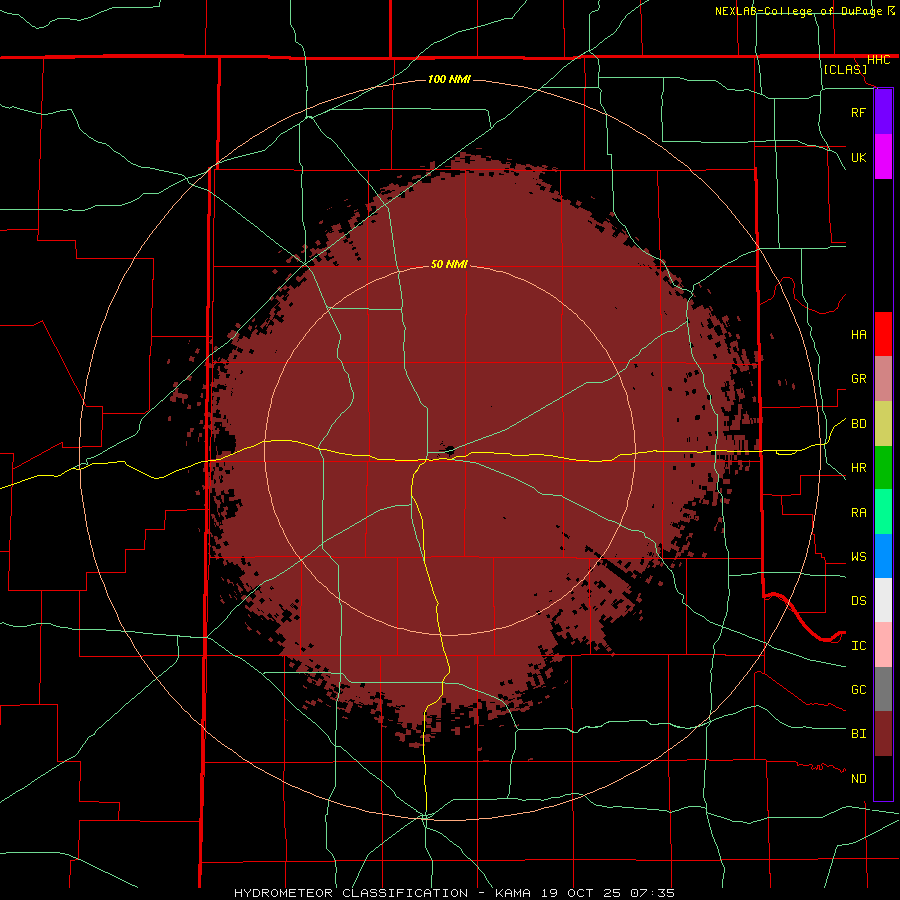Click the UK magenta legend swatch

point(883,157)
